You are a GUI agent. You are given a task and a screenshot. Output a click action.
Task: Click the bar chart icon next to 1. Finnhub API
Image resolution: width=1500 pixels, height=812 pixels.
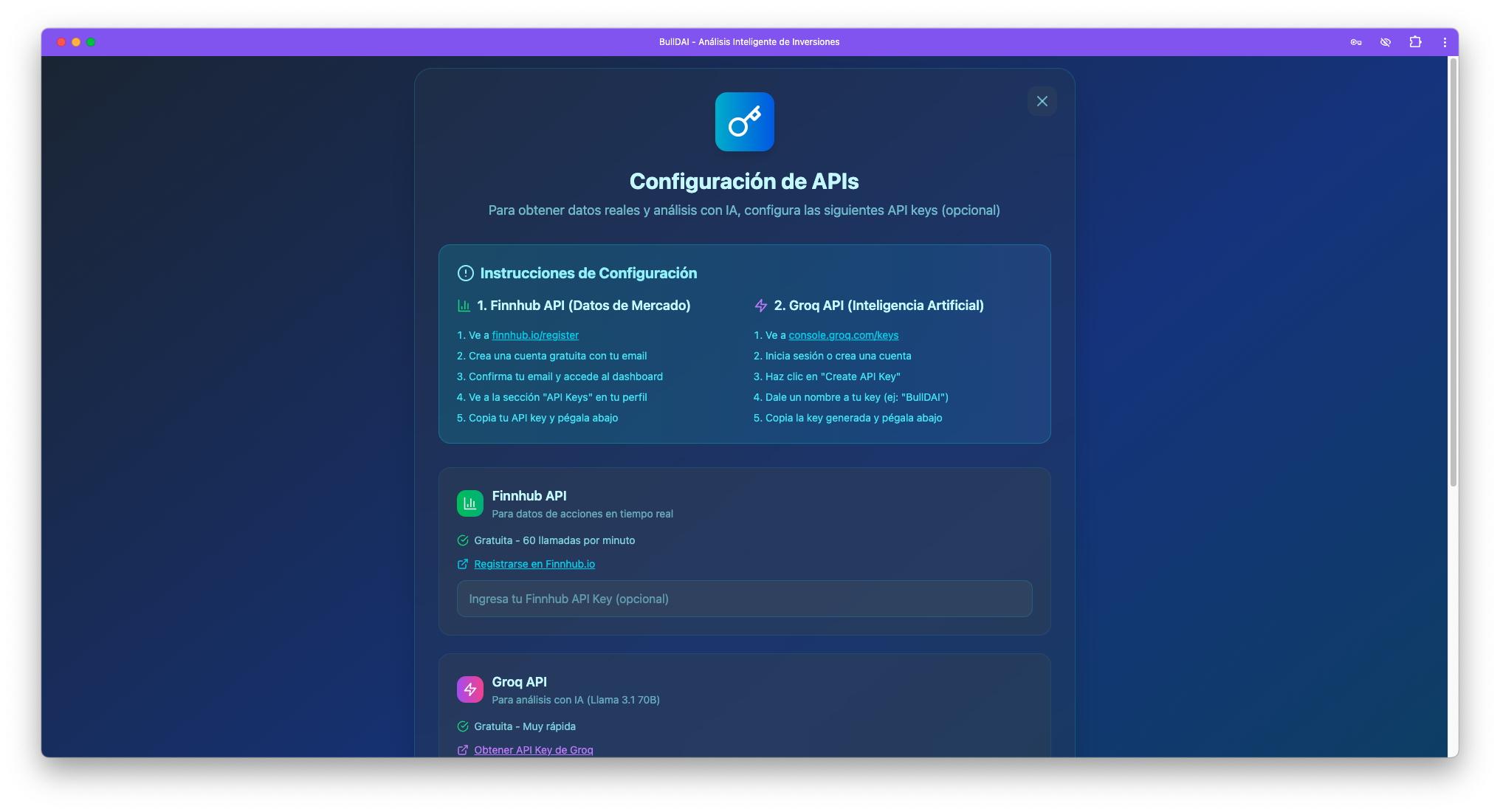[x=464, y=306]
